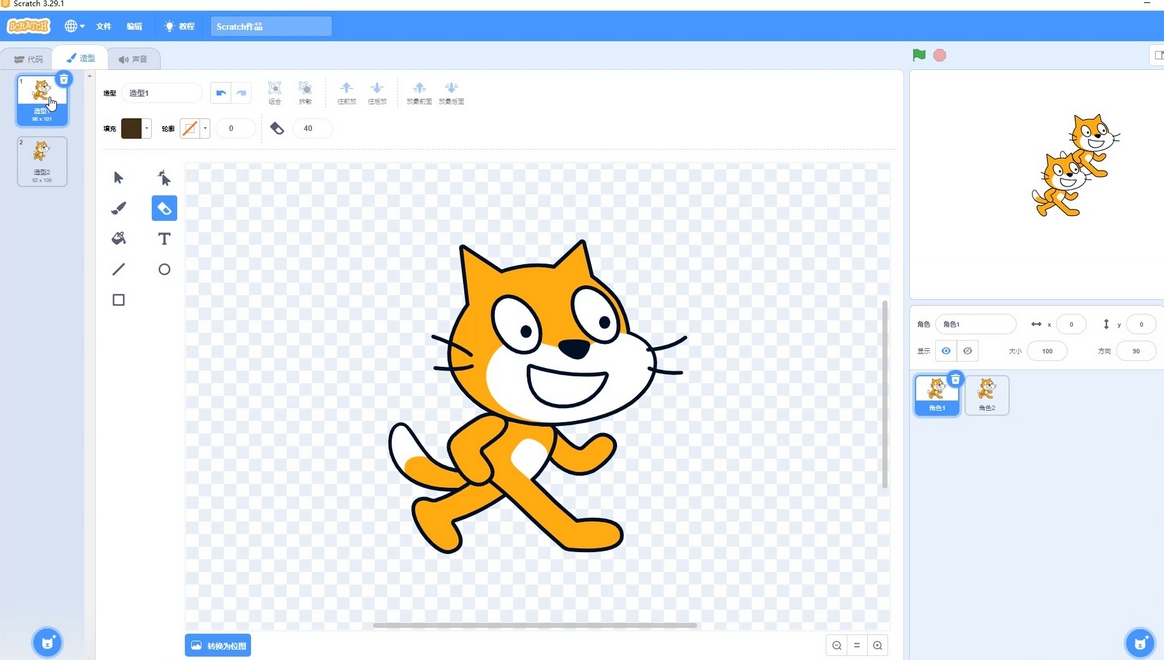This screenshot has width=1164, height=660.
Task: Select the text tool
Action: tap(164, 238)
